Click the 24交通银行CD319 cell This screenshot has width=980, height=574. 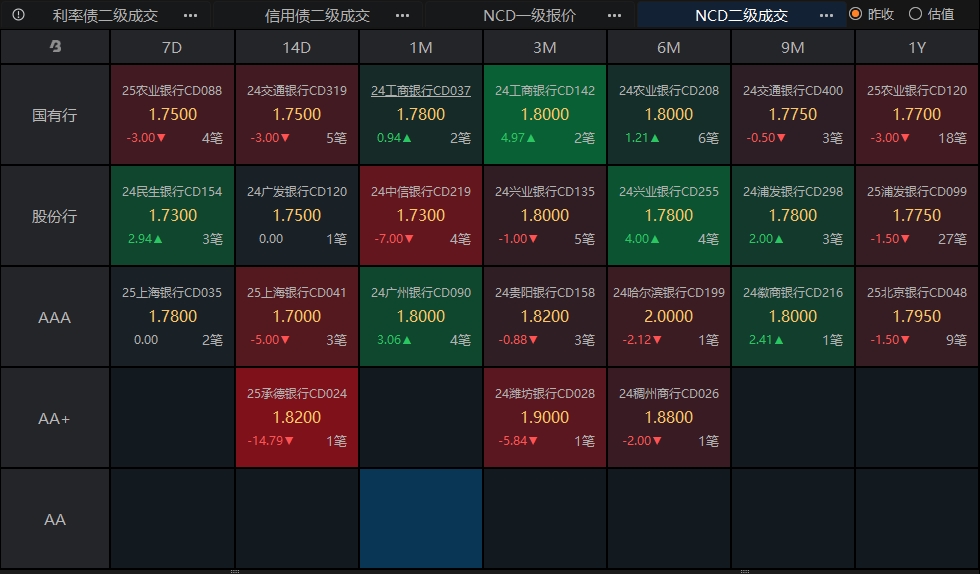pos(296,115)
